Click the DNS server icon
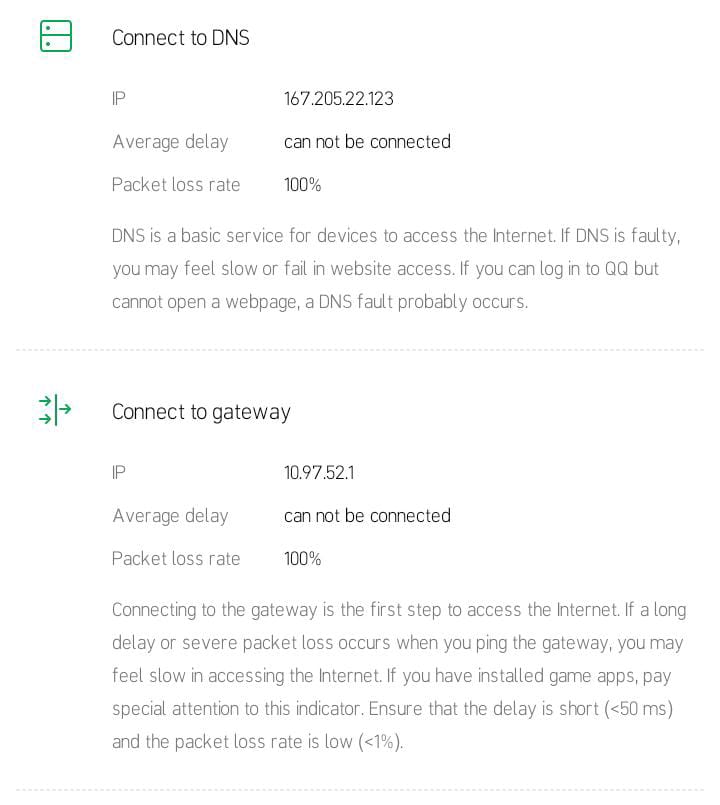Screen dimensions: 720x805 56,36
